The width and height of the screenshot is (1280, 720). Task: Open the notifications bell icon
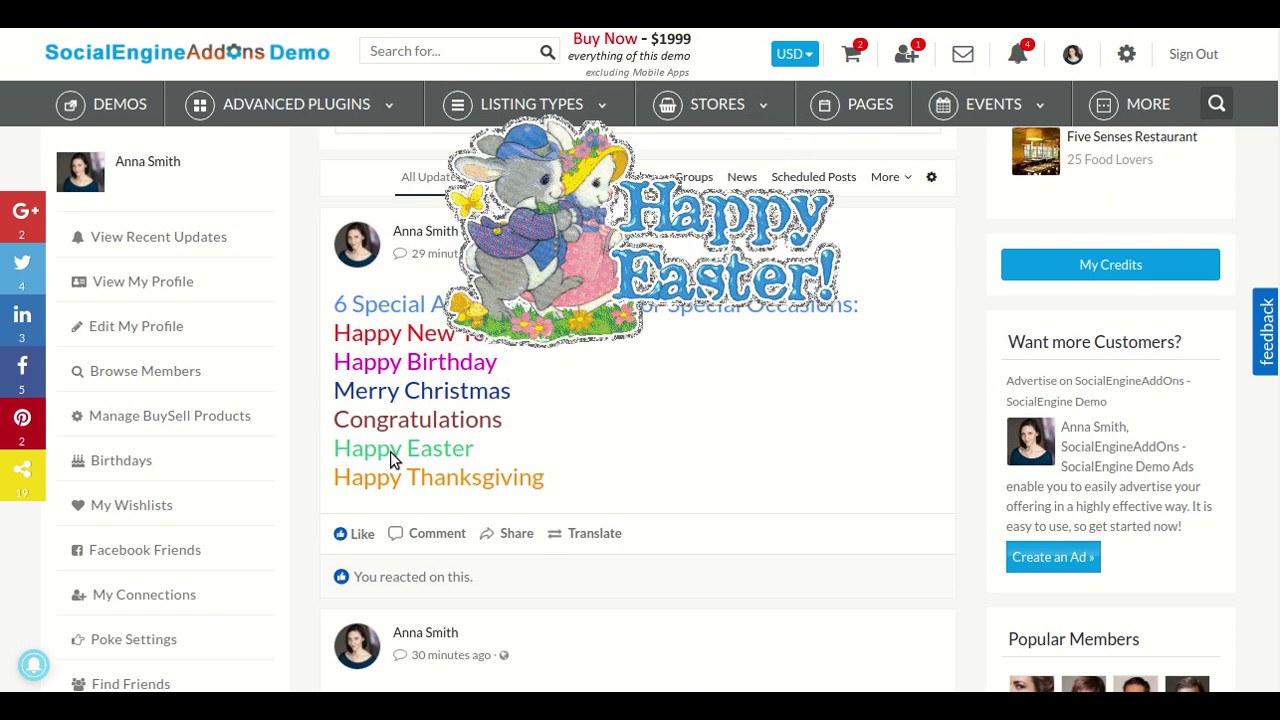[1018, 54]
